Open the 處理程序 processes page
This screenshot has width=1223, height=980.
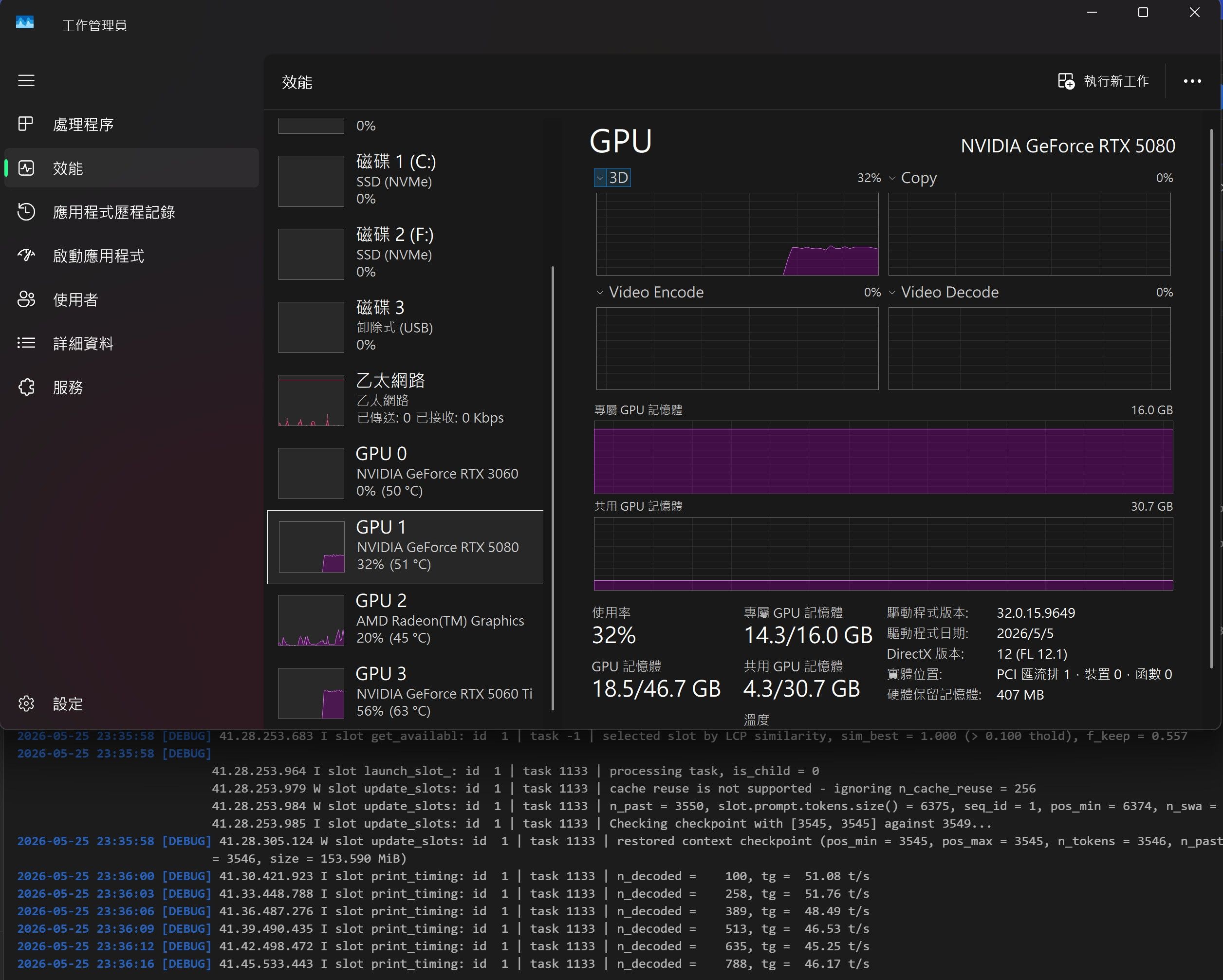[x=131, y=124]
